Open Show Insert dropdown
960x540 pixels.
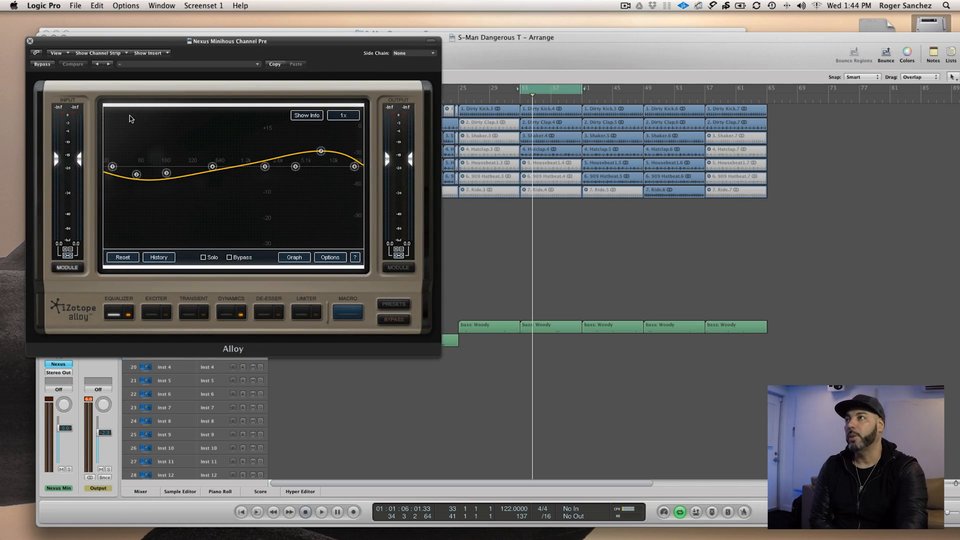[x=151, y=53]
